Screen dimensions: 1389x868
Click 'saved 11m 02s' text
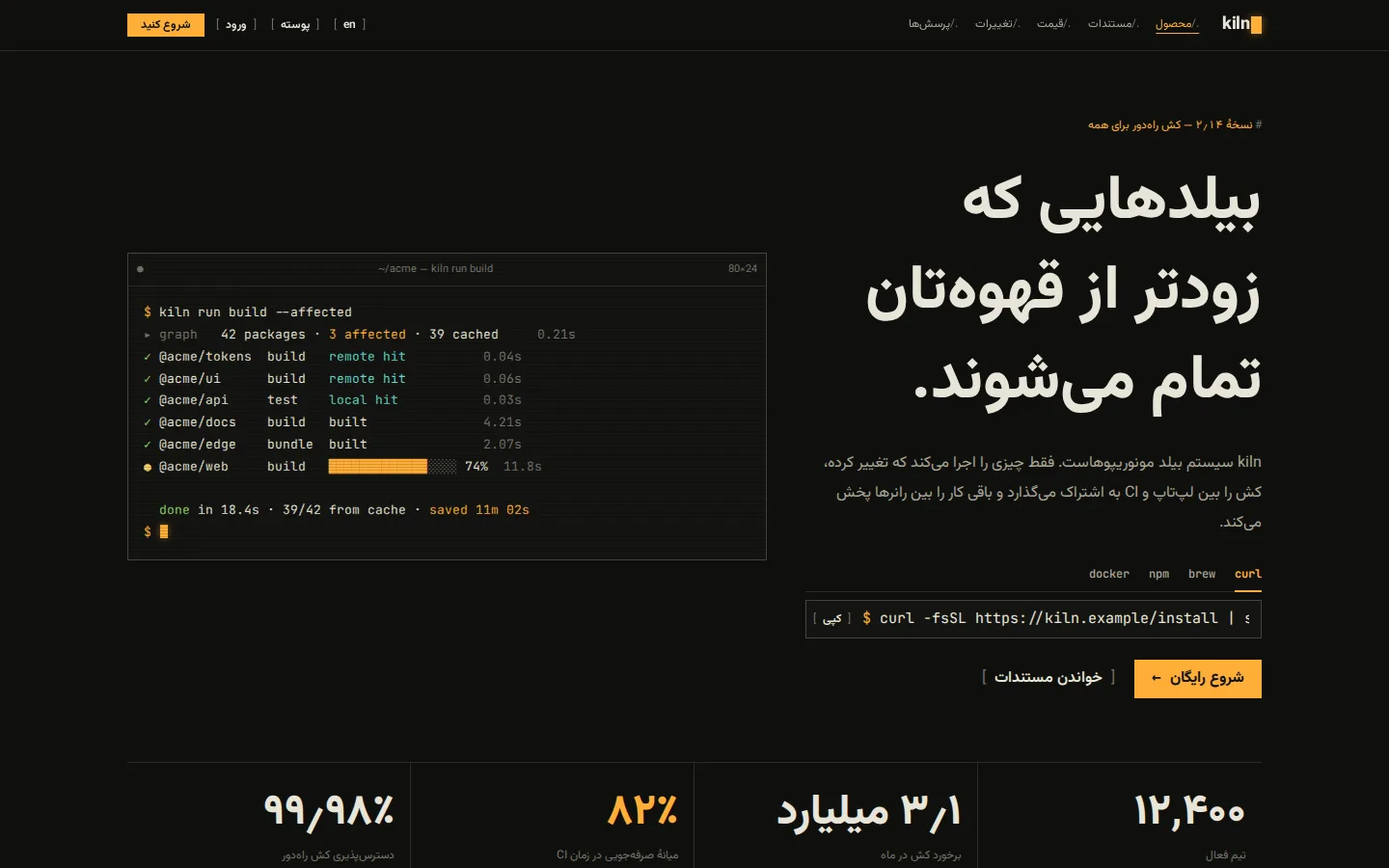[x=479, y=510]
